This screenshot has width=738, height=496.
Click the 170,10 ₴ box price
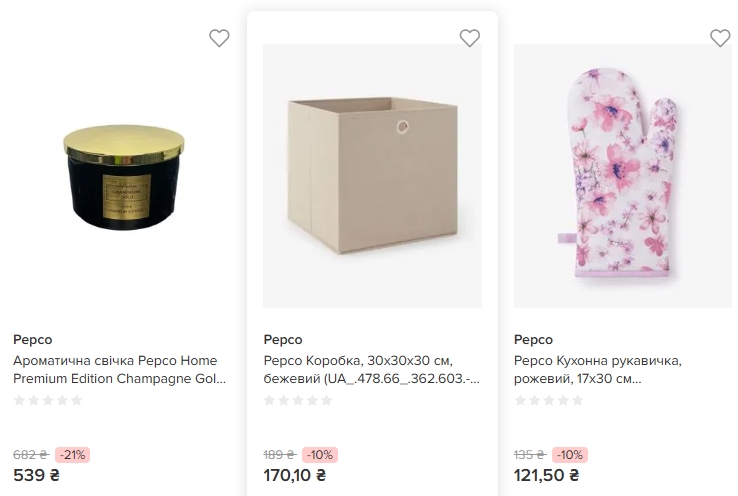tap(302, 476)
